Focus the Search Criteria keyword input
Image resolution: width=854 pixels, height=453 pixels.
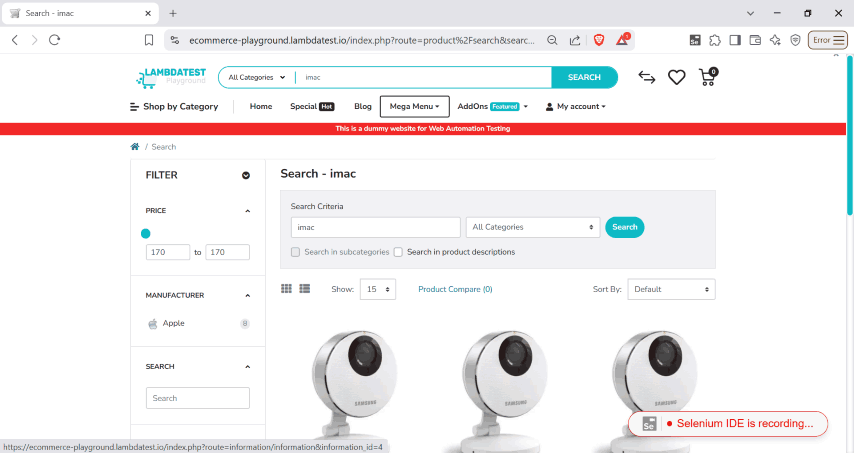click(x=376, y=228)
